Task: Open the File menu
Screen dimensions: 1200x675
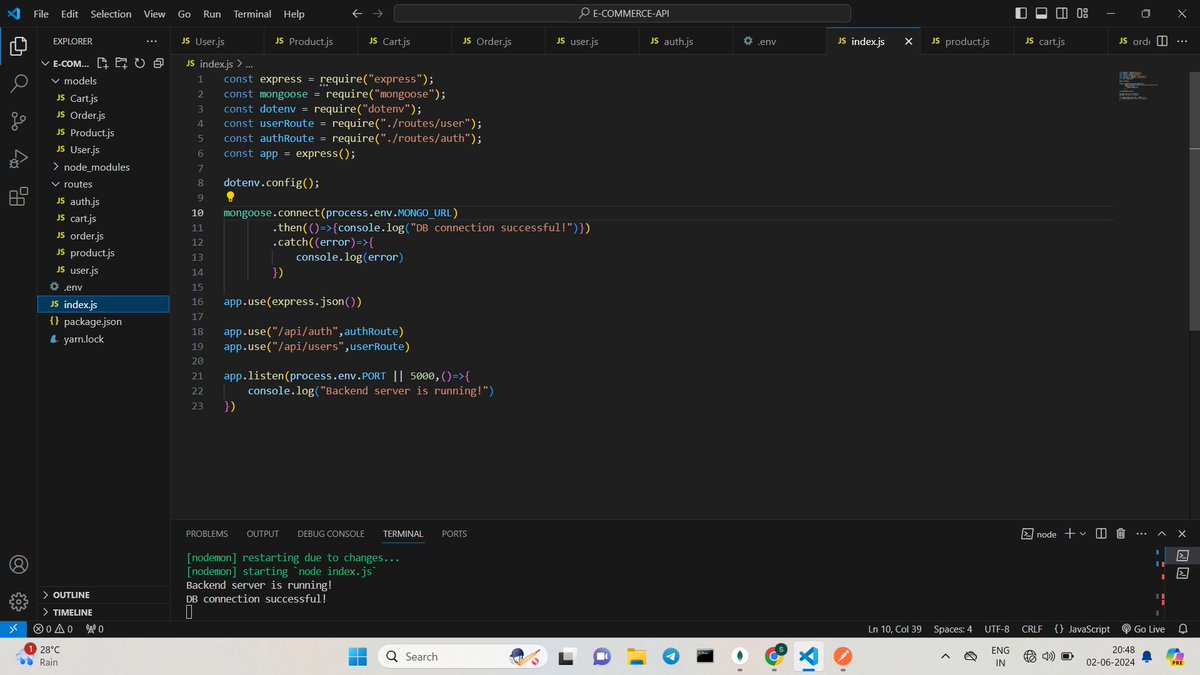Action: click(41, 14)
